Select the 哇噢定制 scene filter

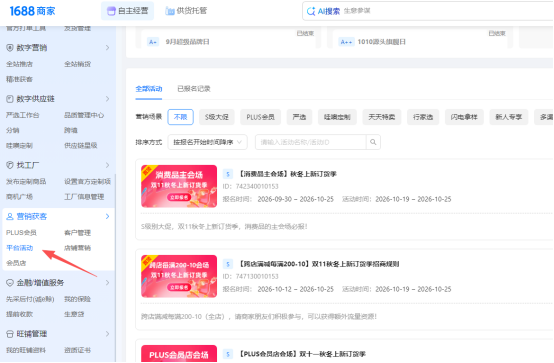337,117
